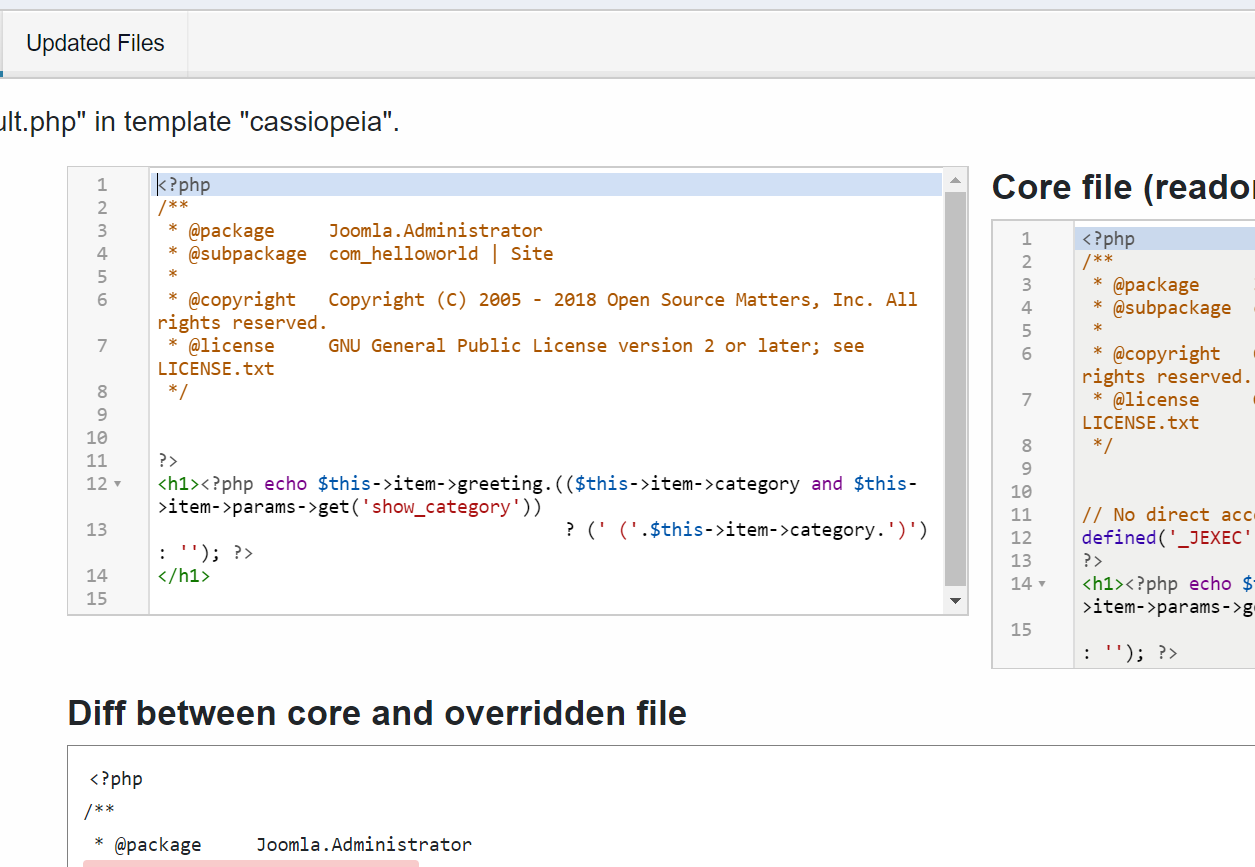Click "@package Joomla.Administrator" line in override editor
Screen dimensions: 1255x867
[x=355, y=231]
